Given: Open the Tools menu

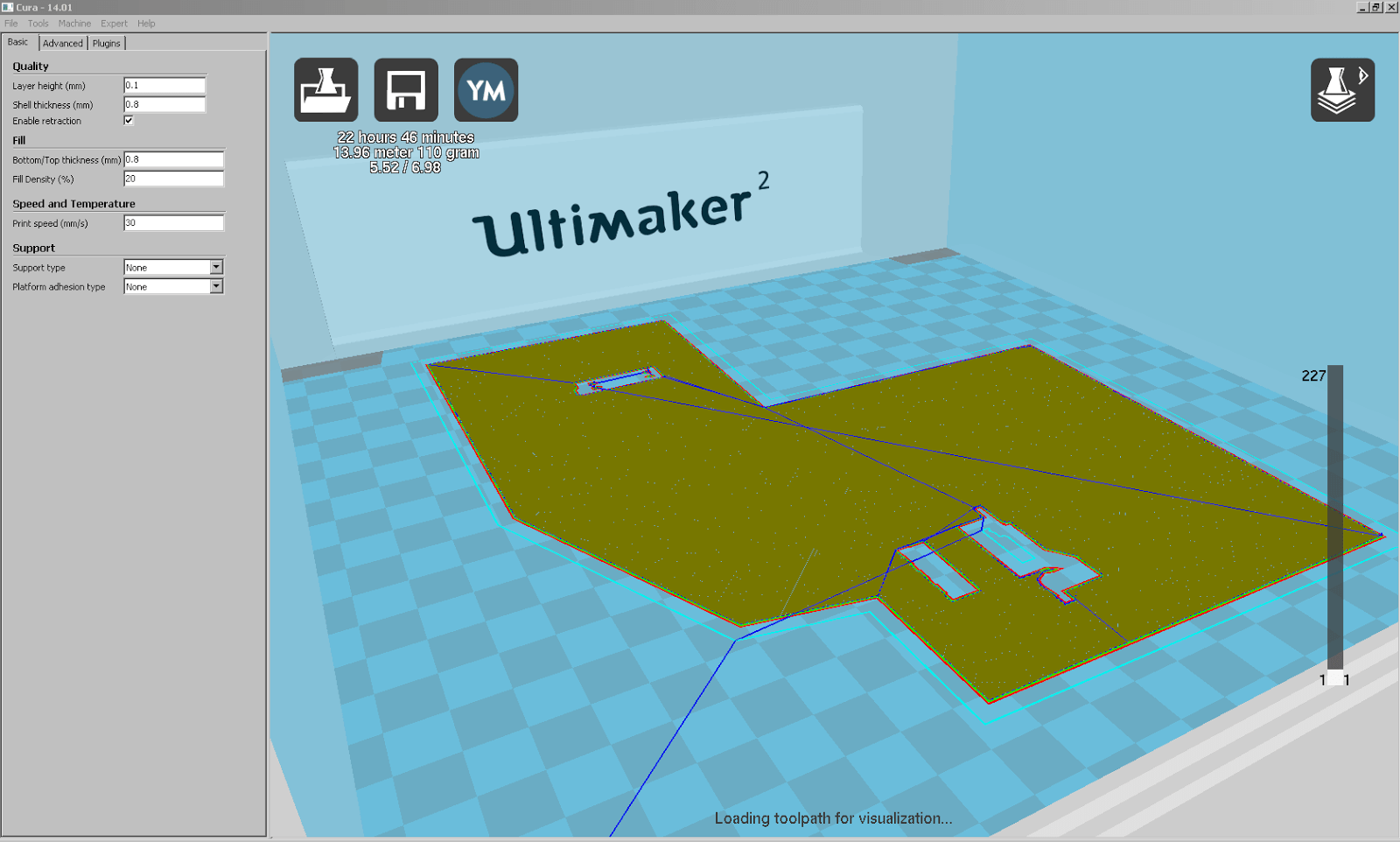Looking at the screenshot, I should (38, 24).
